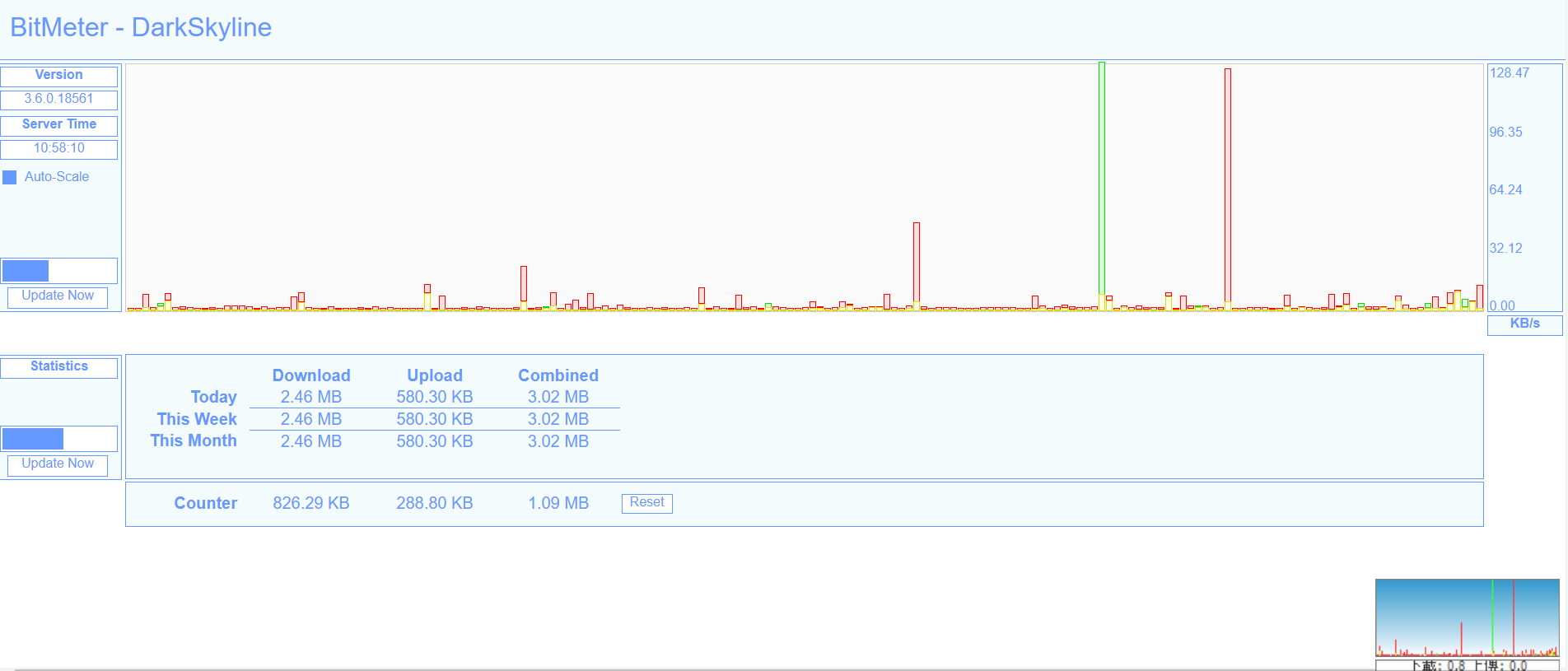Image resolution: width=1568 pixels, height=671 pixels.
Task: Select the Today row label
Action: pos(213,398)
